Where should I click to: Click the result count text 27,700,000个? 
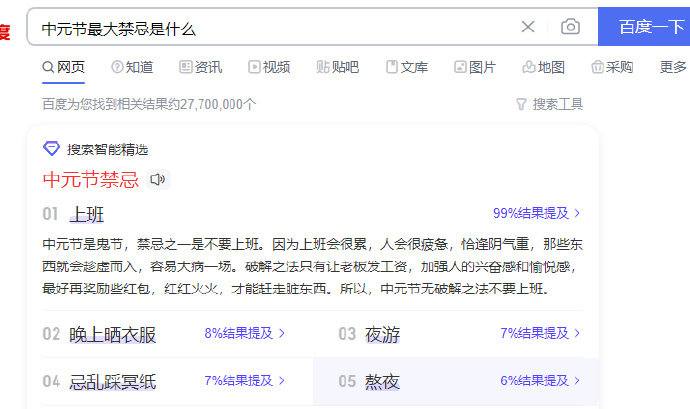218,104
